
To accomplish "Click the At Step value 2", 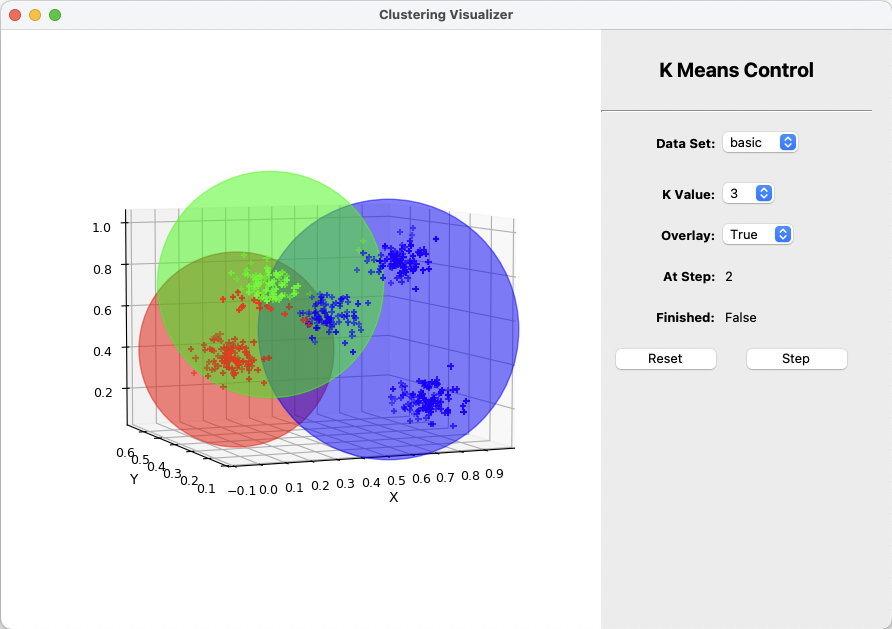I will 729,276.
